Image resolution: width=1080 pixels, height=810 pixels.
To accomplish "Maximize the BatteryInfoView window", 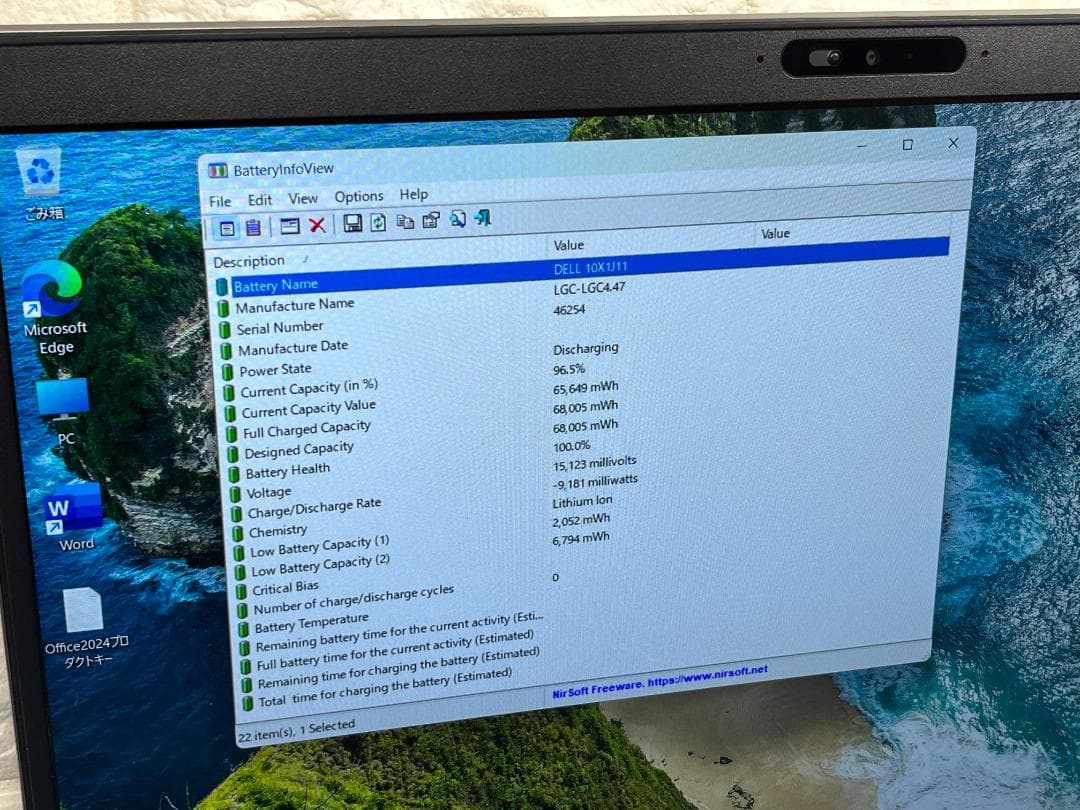I will click(908, 145).
